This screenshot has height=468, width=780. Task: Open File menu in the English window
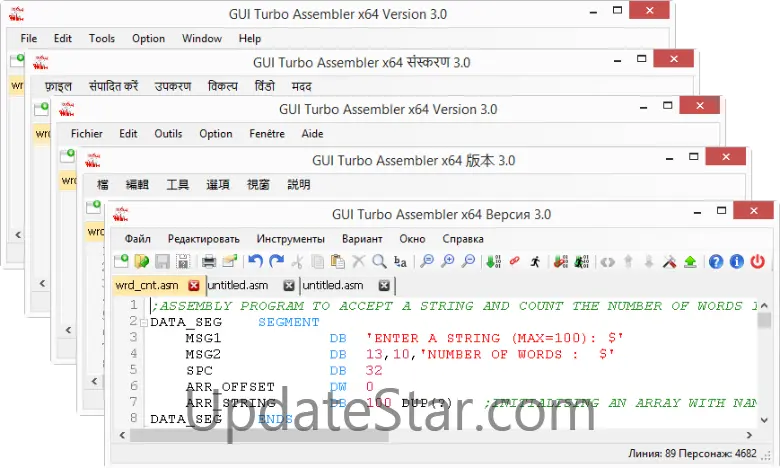(29, 38)
